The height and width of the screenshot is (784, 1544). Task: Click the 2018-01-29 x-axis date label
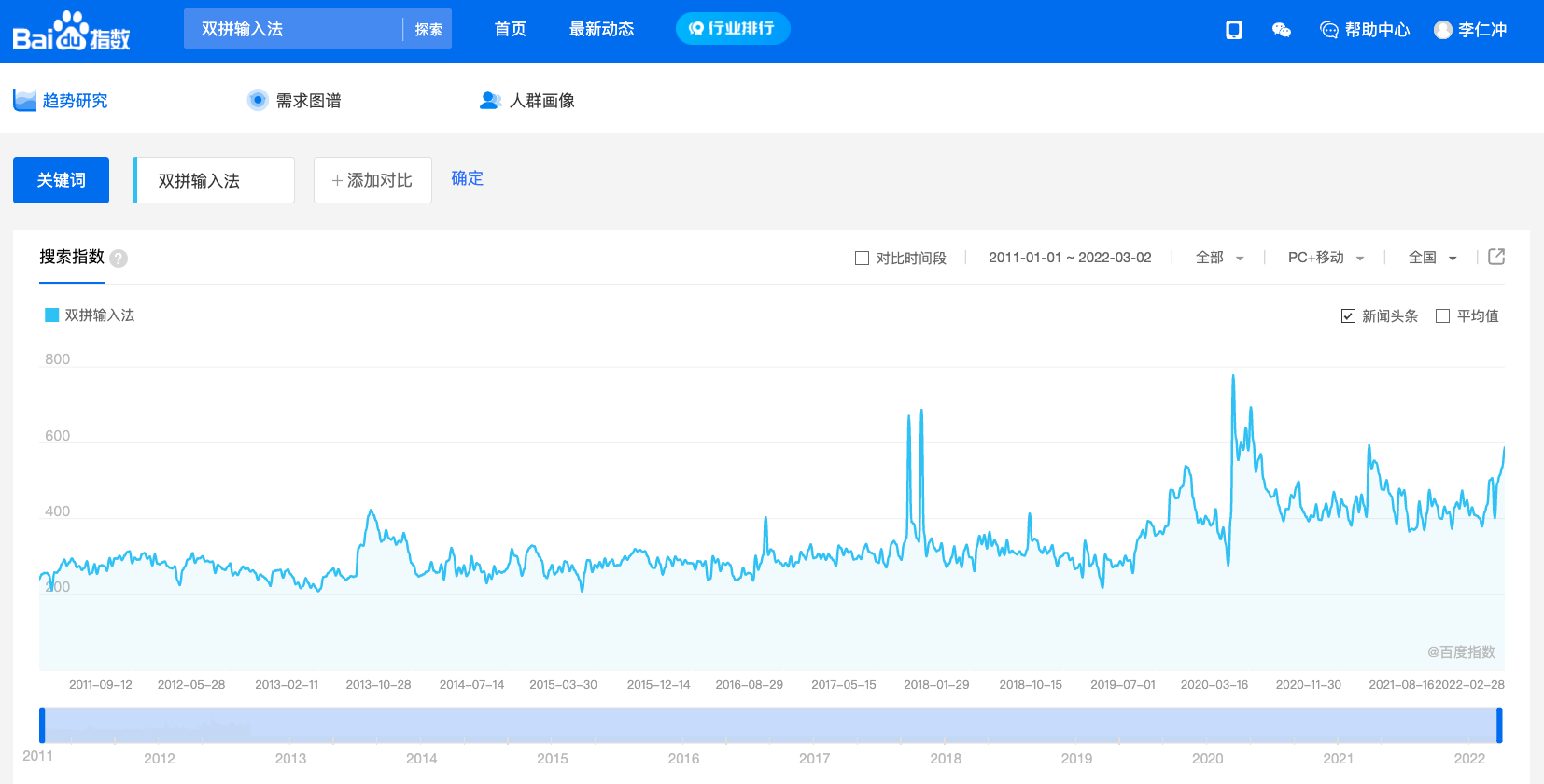click(936, 685)
